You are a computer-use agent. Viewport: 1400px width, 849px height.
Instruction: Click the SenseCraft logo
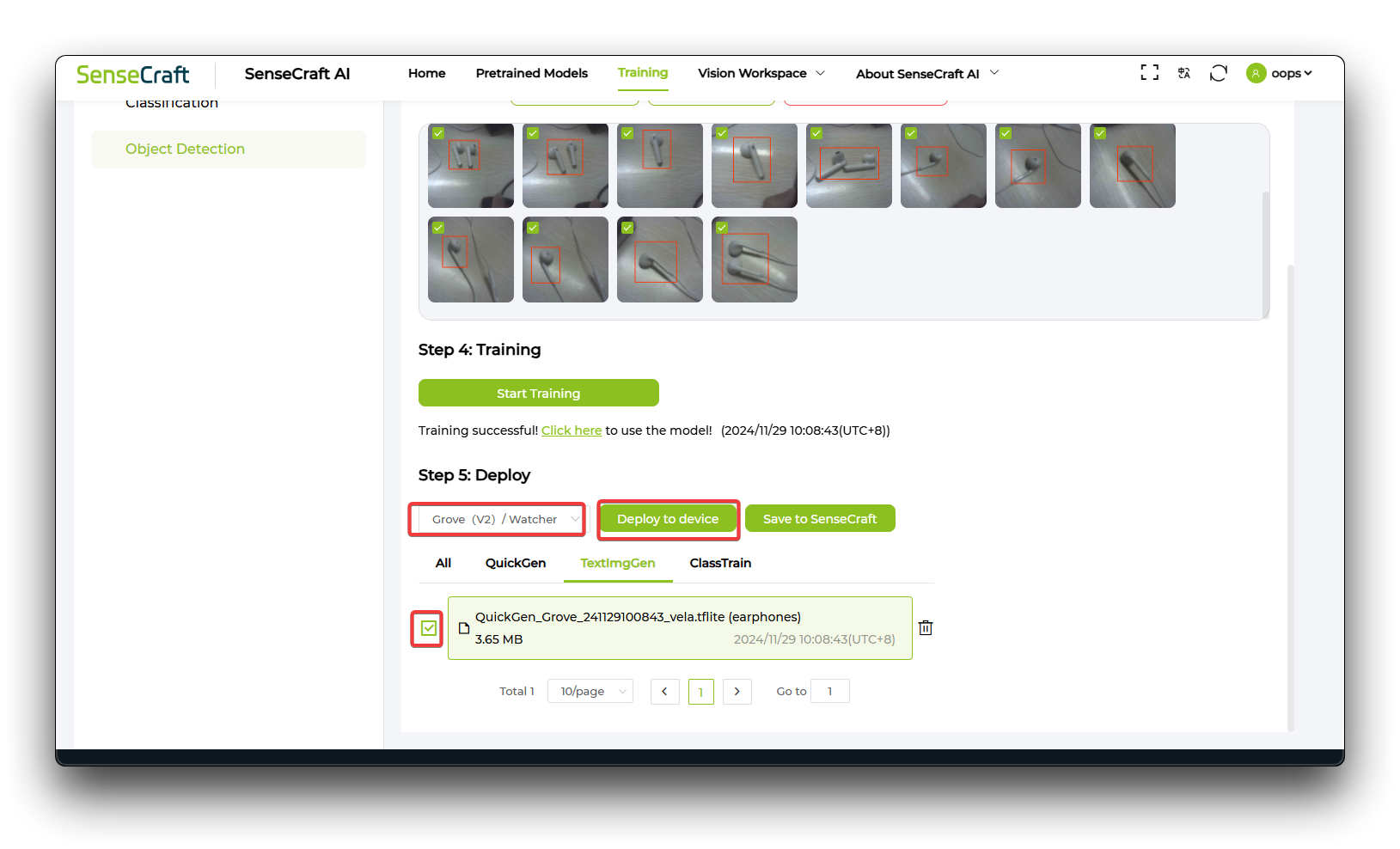point(132,74)
